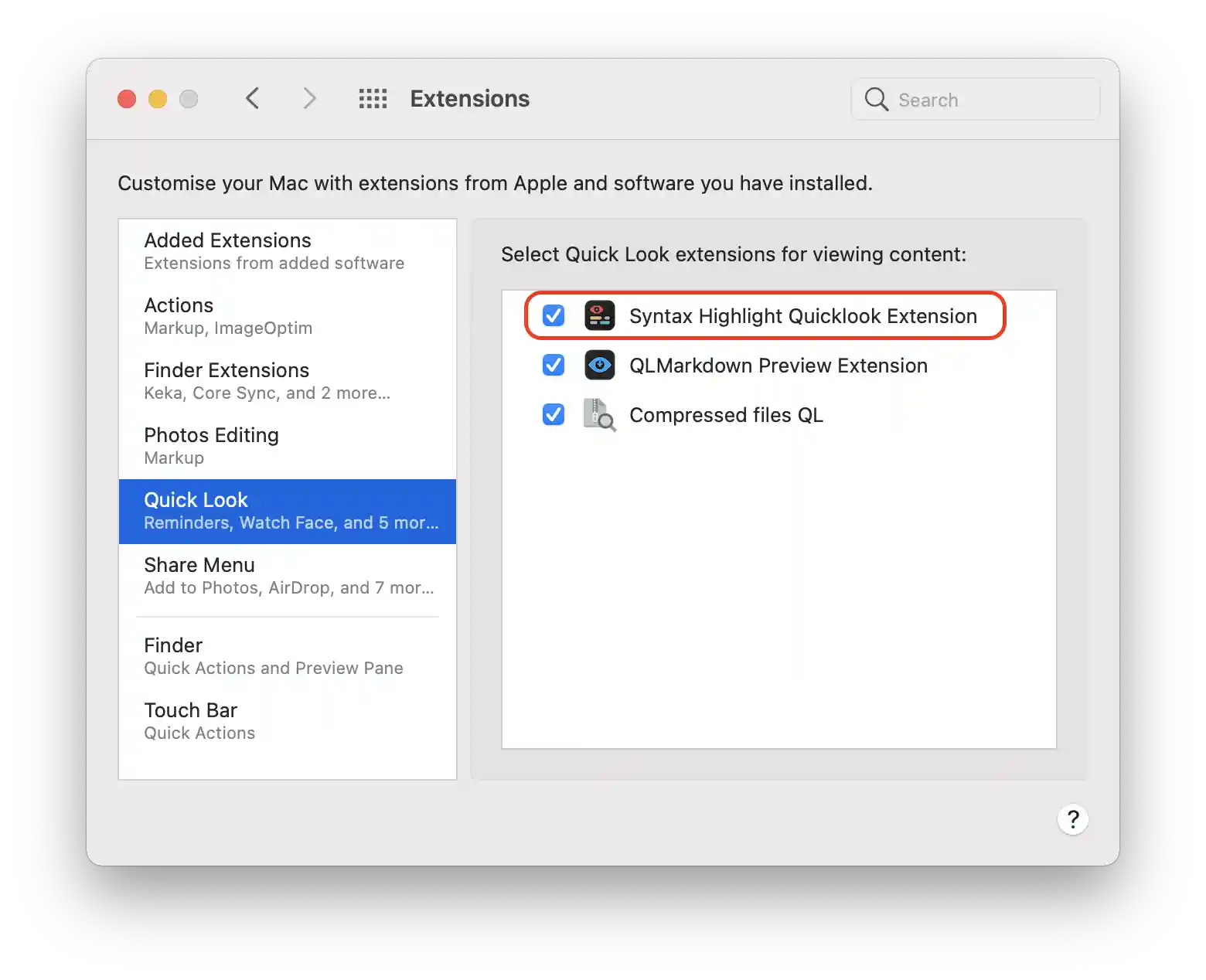Viewport: 1206px width, 980px height.
Task: Select Touch Bar Quick Actions
Action: tap(227, 720)
